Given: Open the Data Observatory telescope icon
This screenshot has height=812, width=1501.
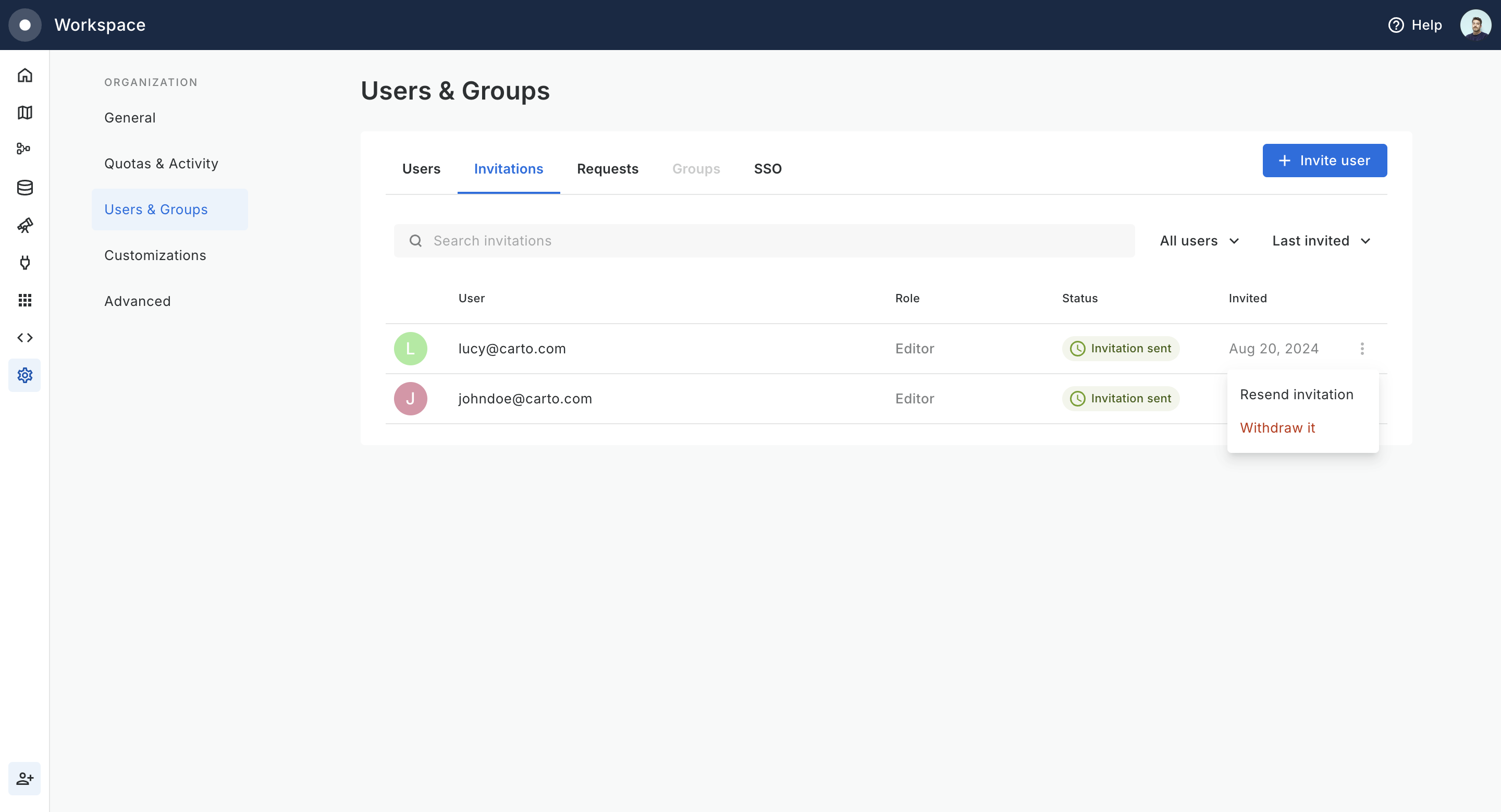Looking at the screenshot, I should (24, 225).
